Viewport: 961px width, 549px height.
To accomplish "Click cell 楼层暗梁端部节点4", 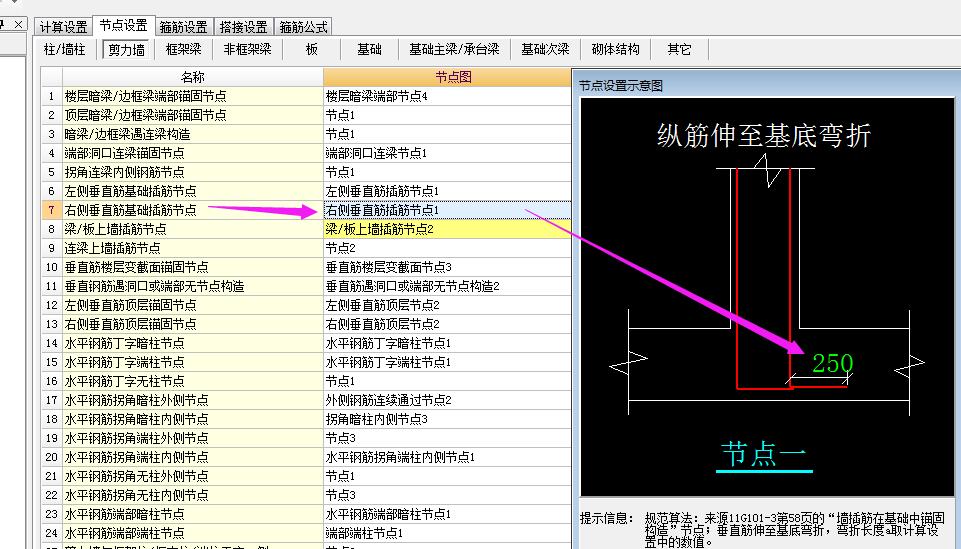I will (x=447, y=96).
